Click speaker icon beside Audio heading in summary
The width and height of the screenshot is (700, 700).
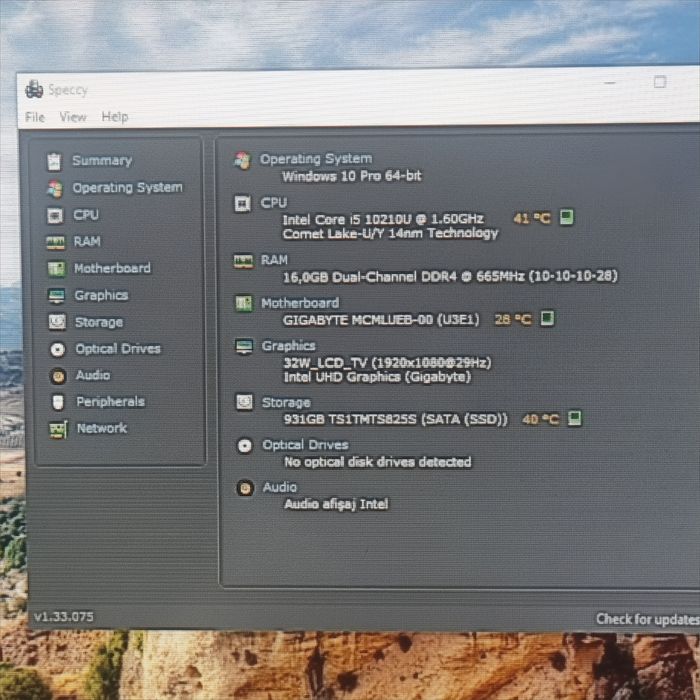[245, 488]
